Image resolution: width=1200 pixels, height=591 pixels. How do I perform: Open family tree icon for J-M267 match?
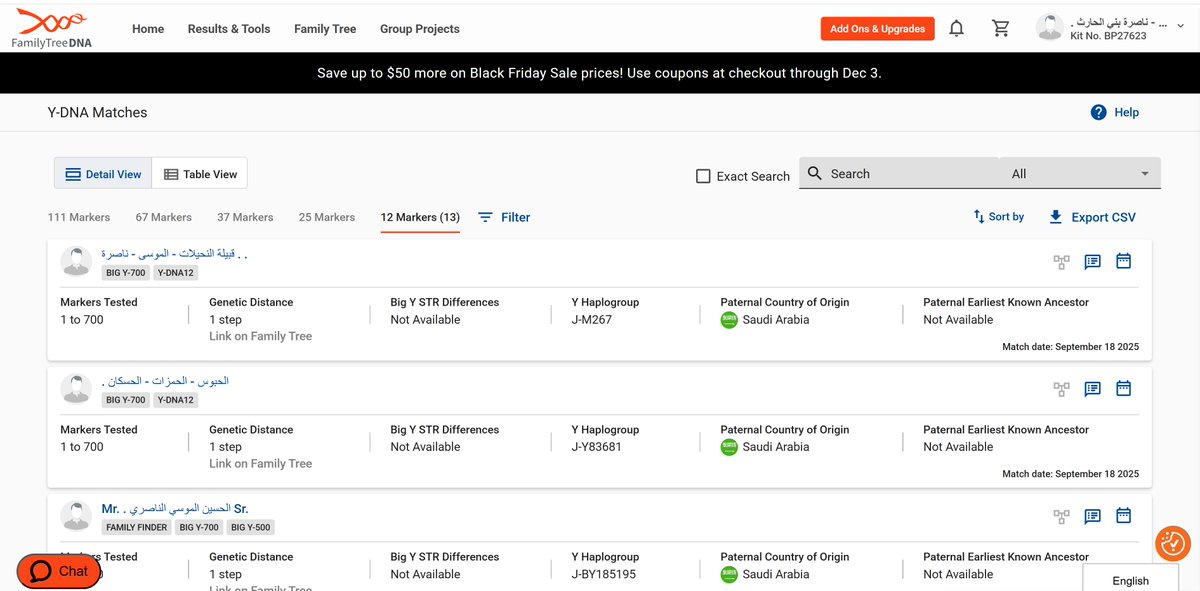[x=1061, y=262]
